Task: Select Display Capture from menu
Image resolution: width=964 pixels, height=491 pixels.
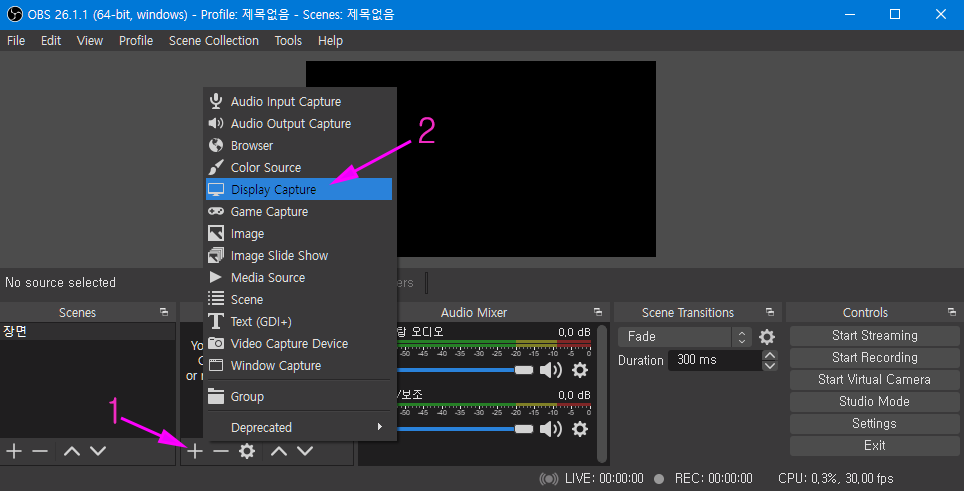Action: coord(299,189)
